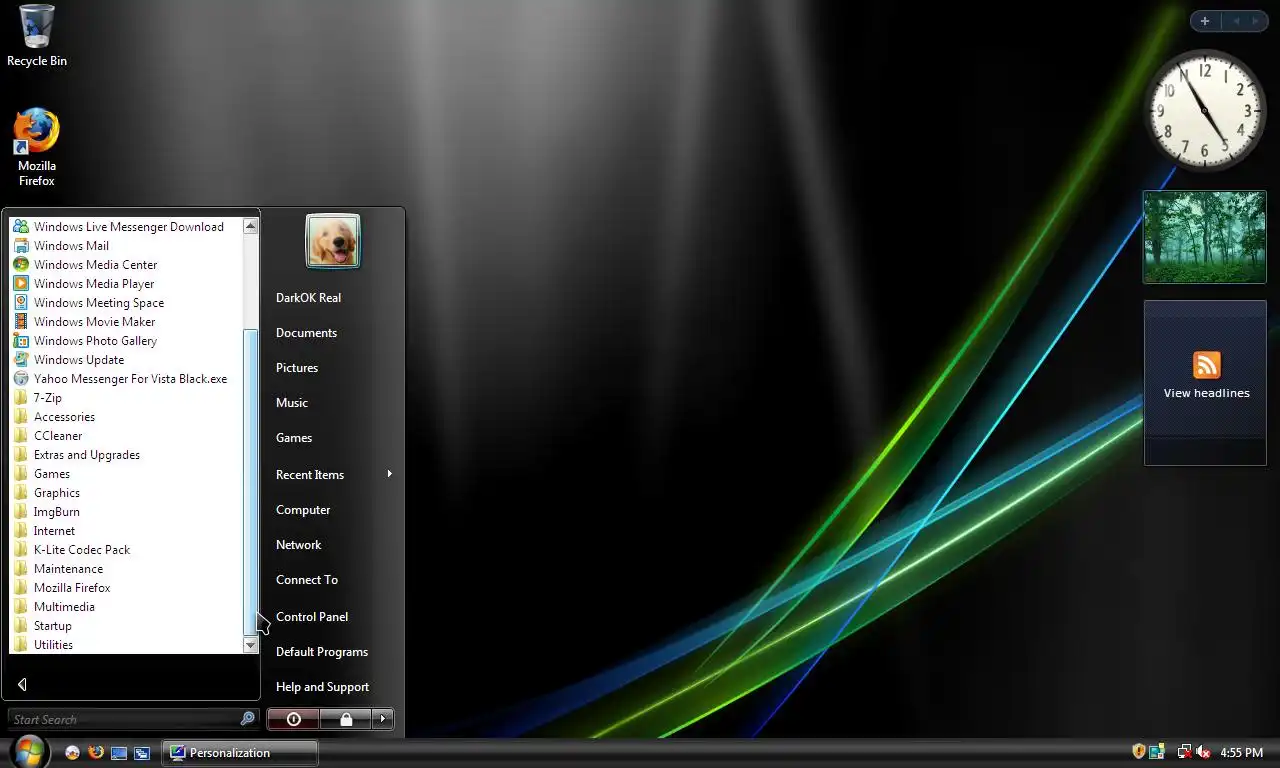This screenshot has width=1280, height=768.
Task: Open Computer from the Start menu
Action: (x=303, y=510)
